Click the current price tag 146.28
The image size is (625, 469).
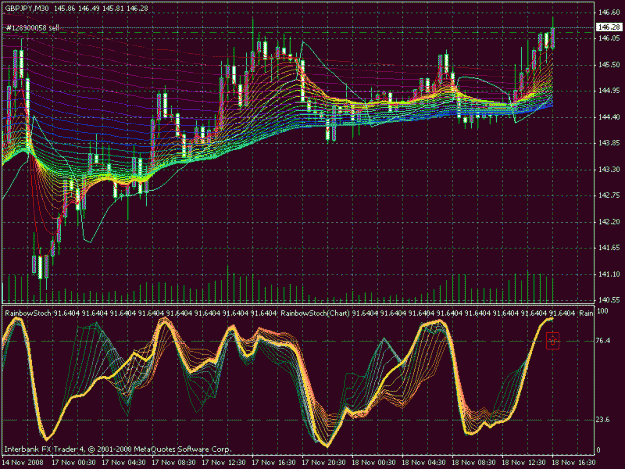click(609, 27)
